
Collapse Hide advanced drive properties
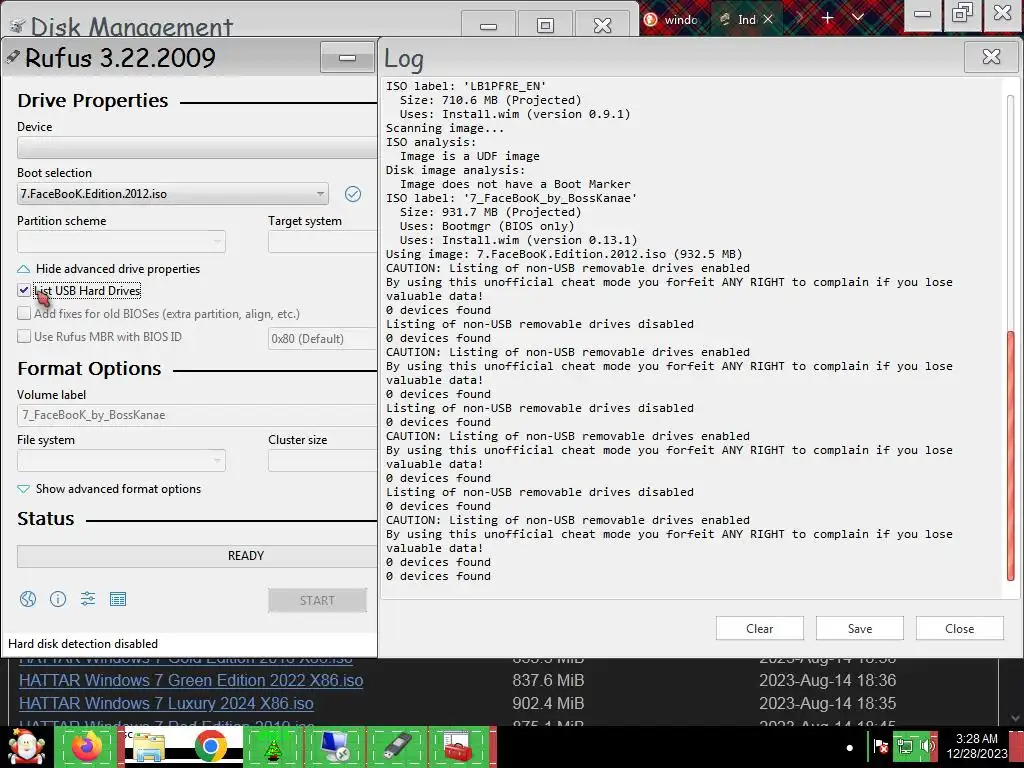click(108, 269)
